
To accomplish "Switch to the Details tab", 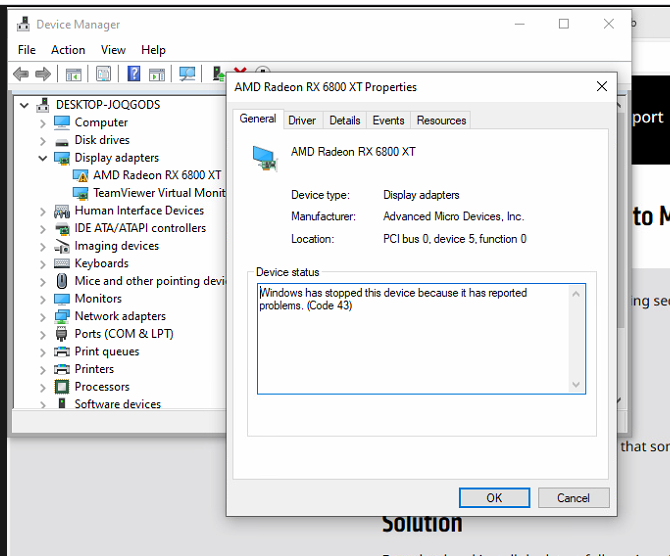I will [x=345, y=121].
